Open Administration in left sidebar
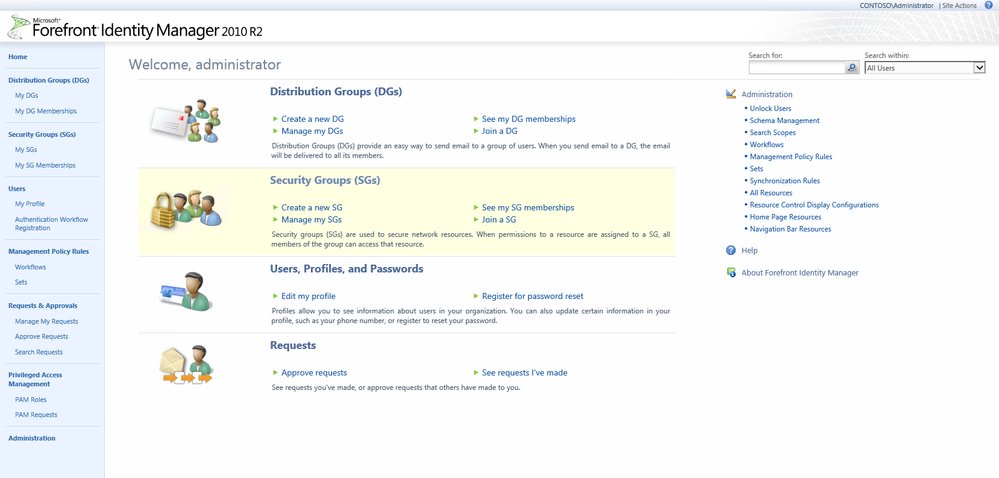This screenshot has width=999, height=478. [x=32, y=438]
